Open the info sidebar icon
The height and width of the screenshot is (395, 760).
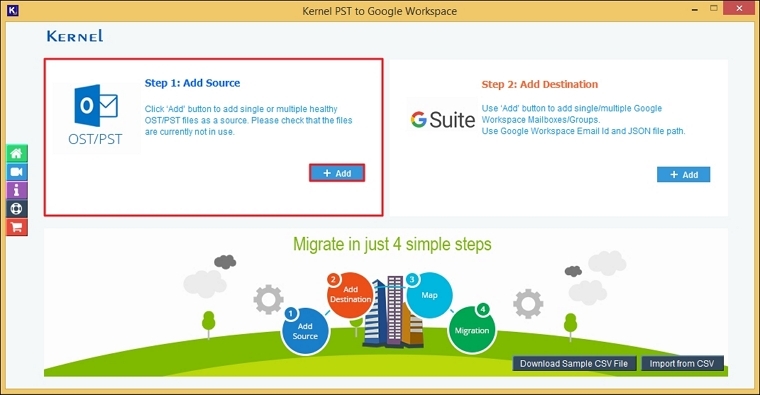(16, 190)
